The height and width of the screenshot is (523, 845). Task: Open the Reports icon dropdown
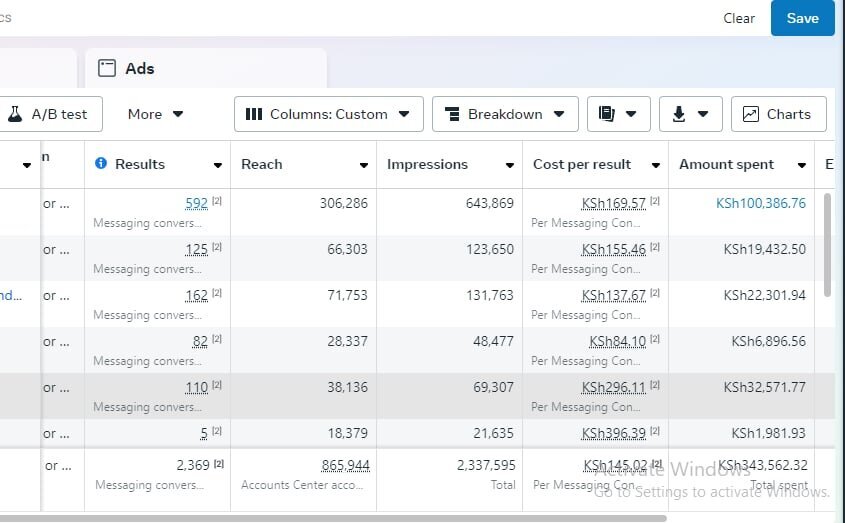click(x=618, y=114)
